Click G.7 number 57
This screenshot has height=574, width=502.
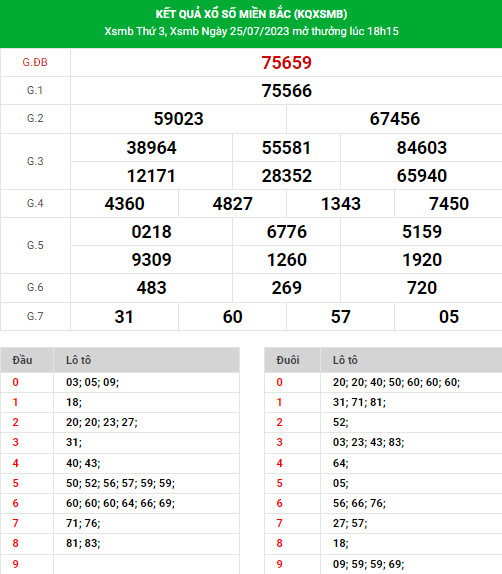click(x=341, y=317)
